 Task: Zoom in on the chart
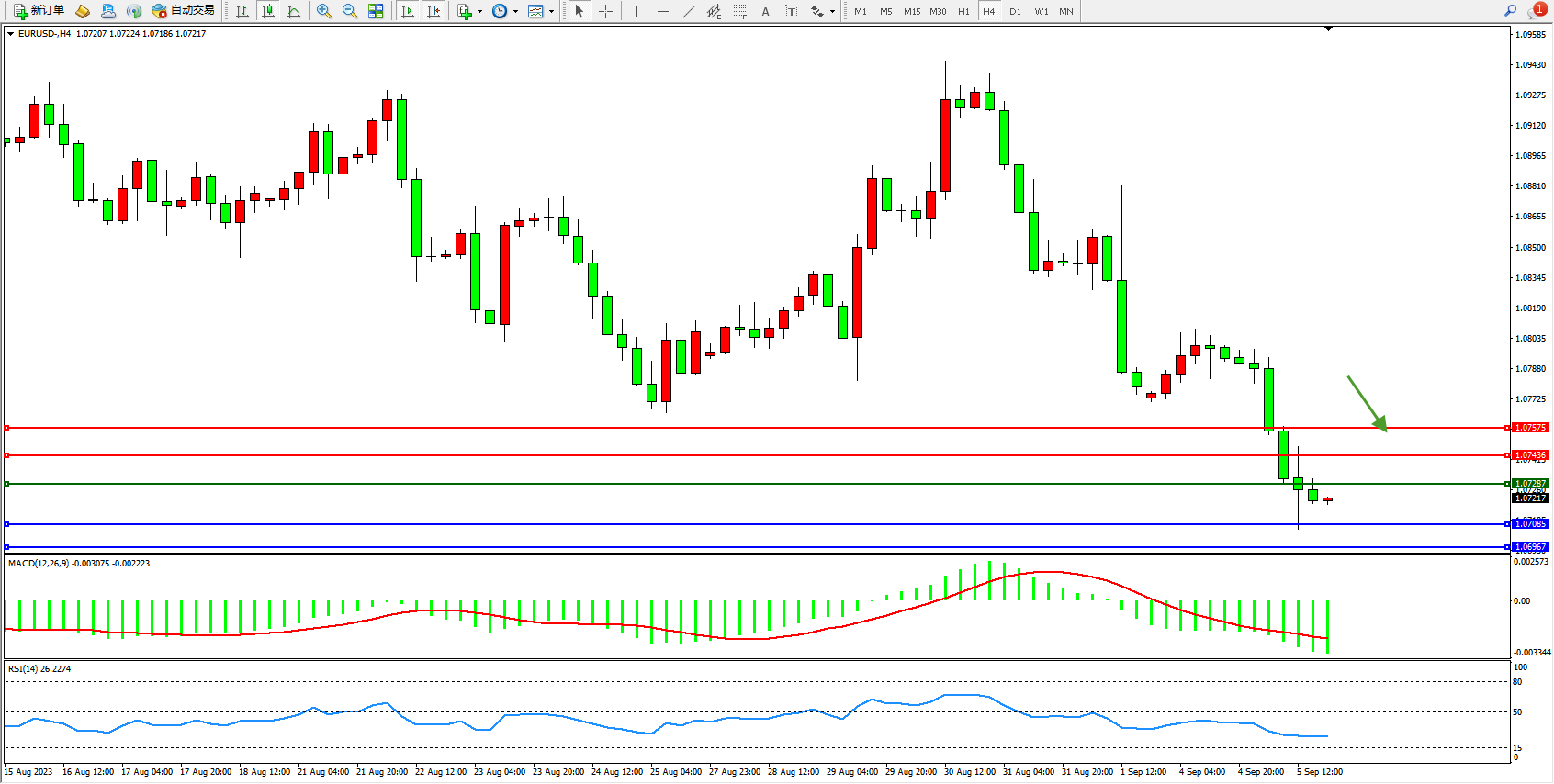(324, 11)
